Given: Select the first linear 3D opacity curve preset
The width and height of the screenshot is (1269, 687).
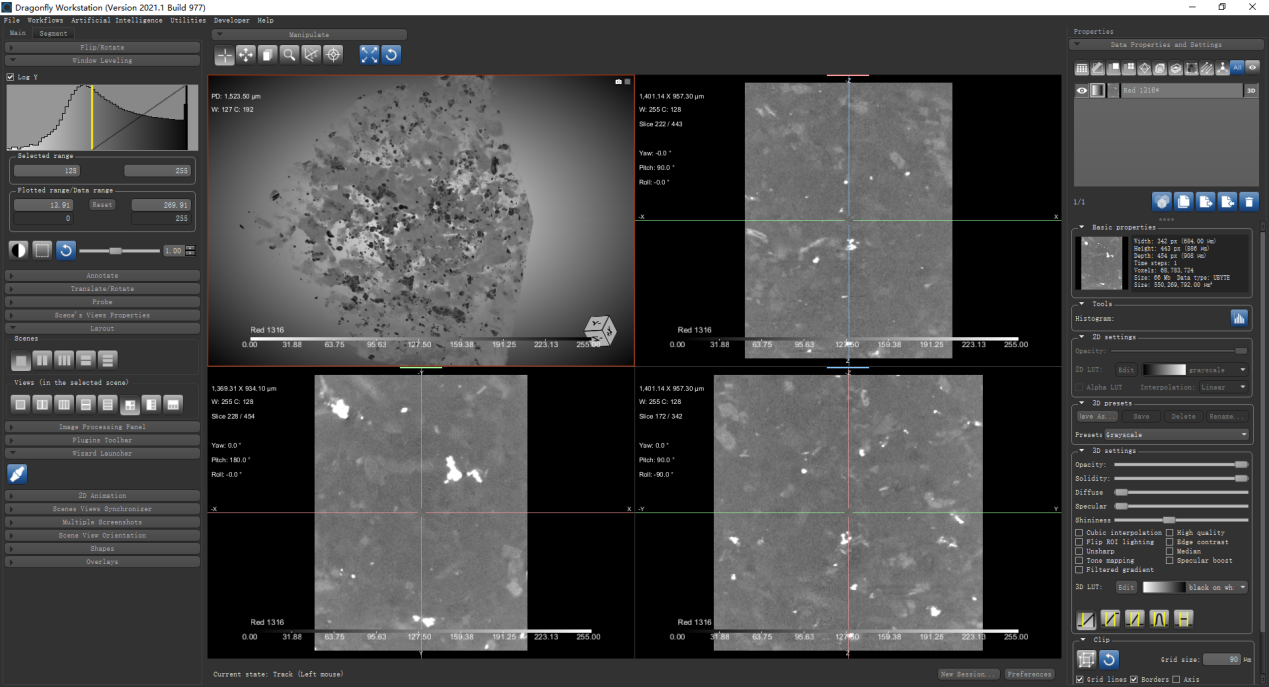Looking at the screenshot, I should (1084, 620).
